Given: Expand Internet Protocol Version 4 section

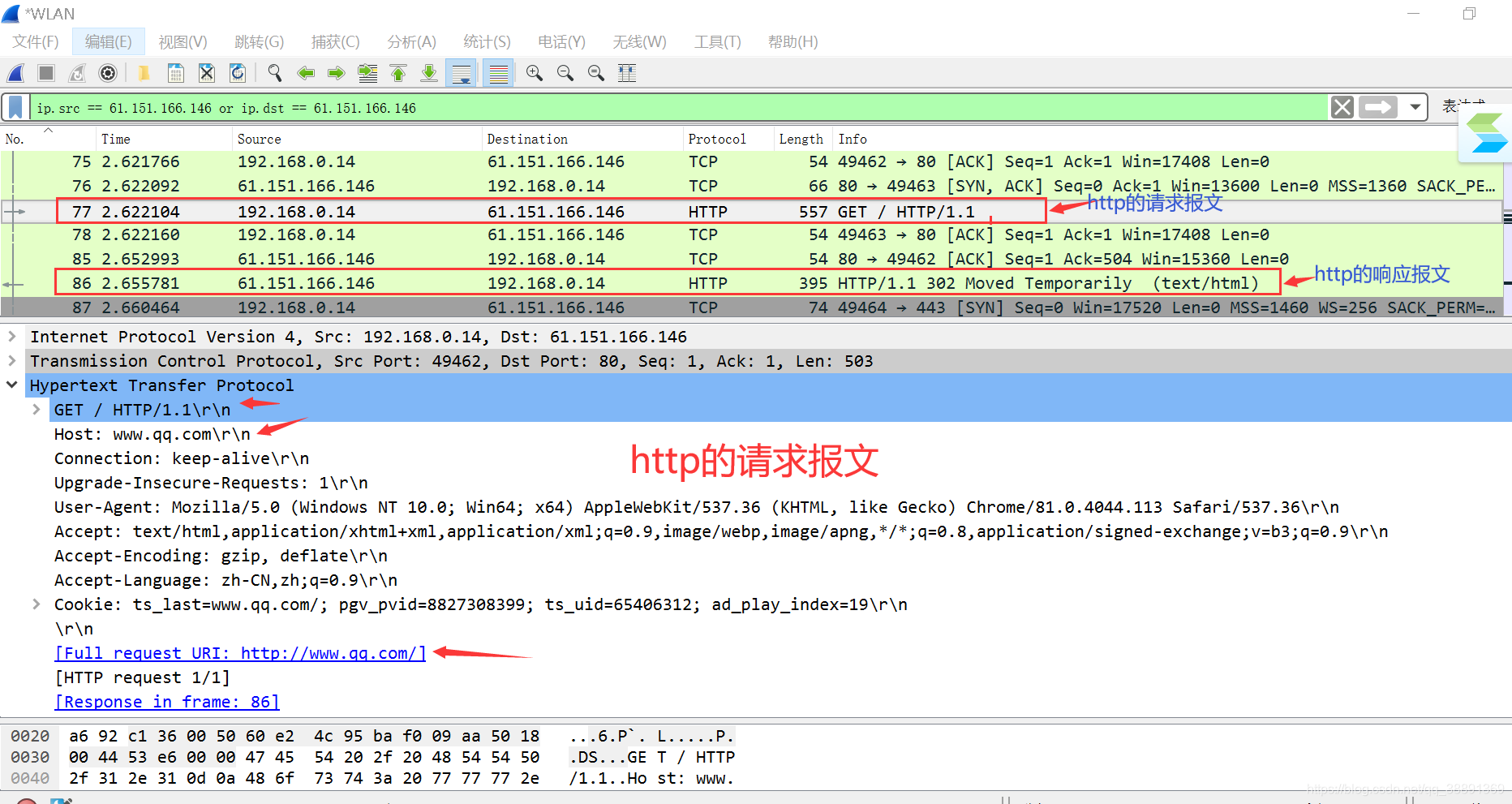Looking at the screenshot, I should pos(12,336).
